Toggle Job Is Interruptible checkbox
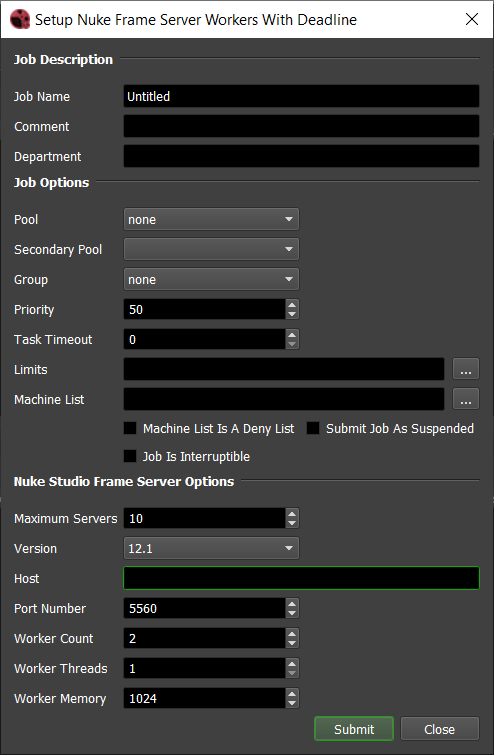This screenshot has height=755, width=494. (130, 456)
